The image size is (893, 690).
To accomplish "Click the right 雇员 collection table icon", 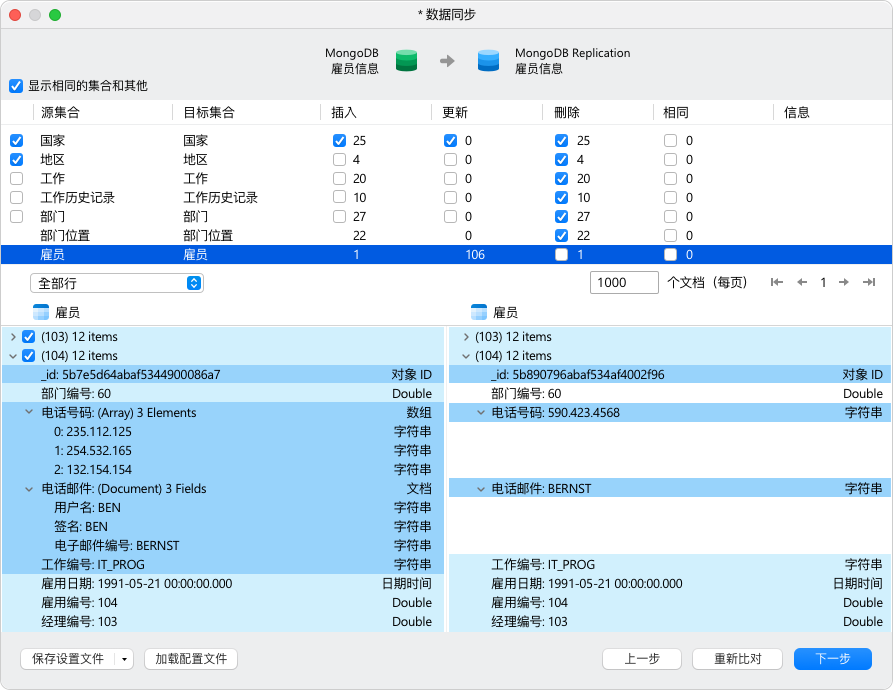I will [x=478, y=312].
